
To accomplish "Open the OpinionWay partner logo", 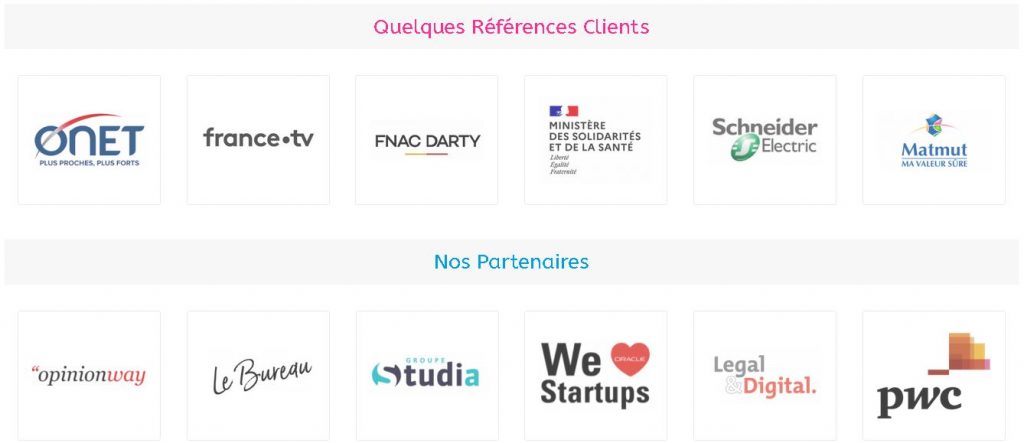I will click(x=89, y=376).
